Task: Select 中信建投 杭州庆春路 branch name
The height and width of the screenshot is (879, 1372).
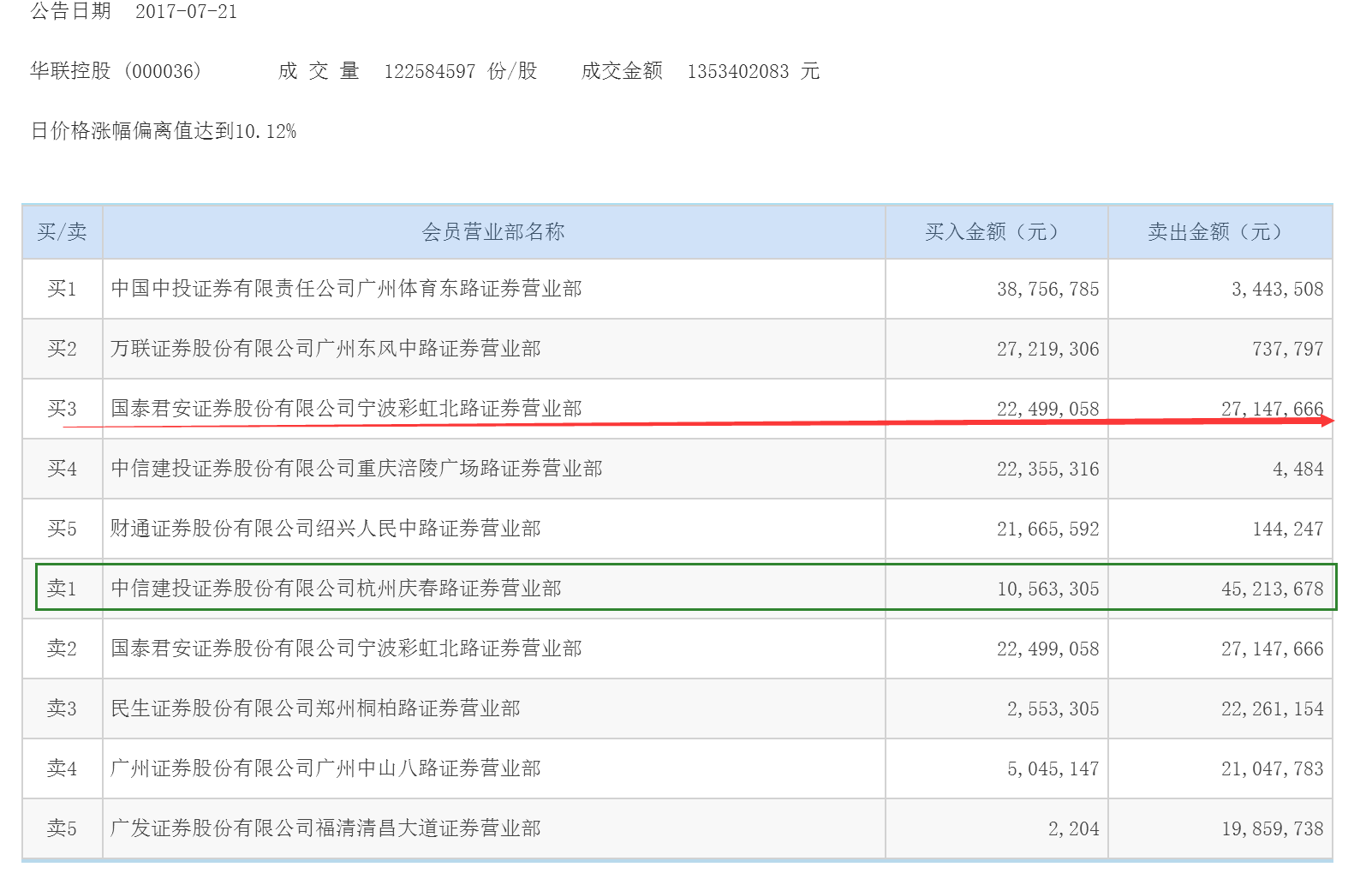Action: (336, 589)
